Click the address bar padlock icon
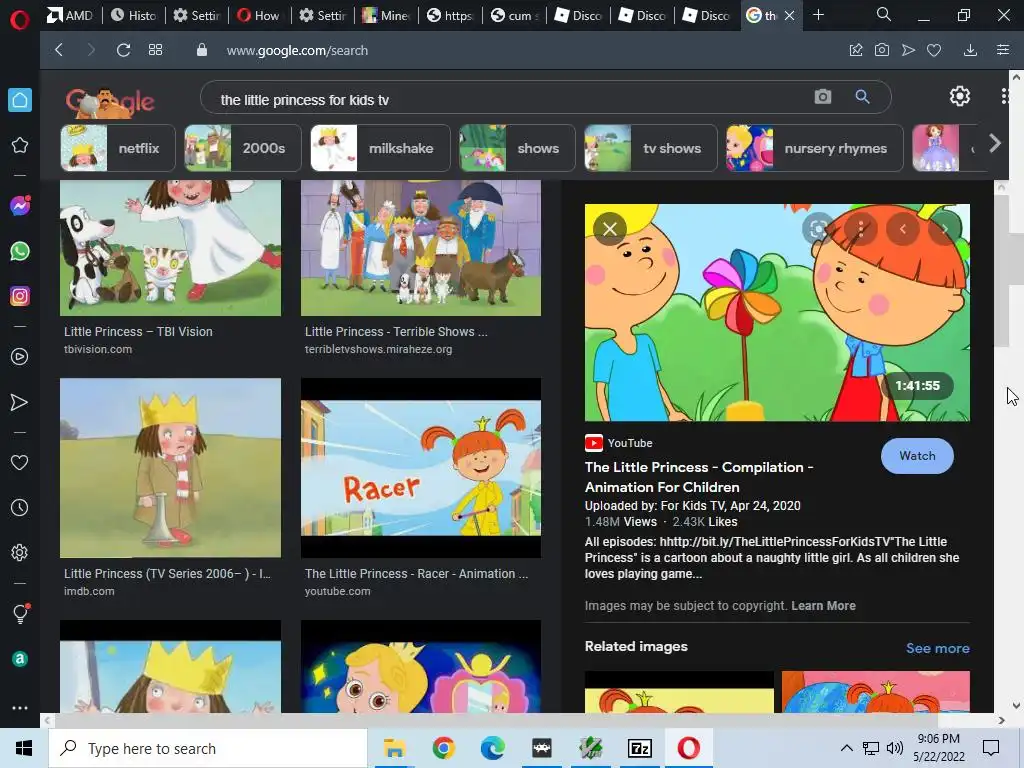This screenshot has width=1024, height=768. pos(202,50)
